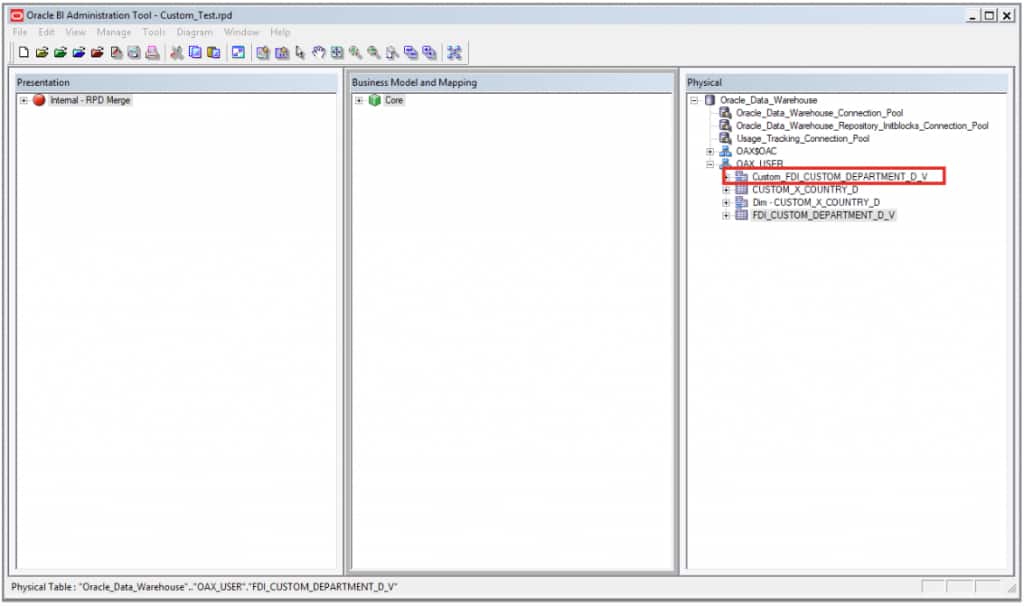
Task: Open the Tools menu
Action: point(153,32)
